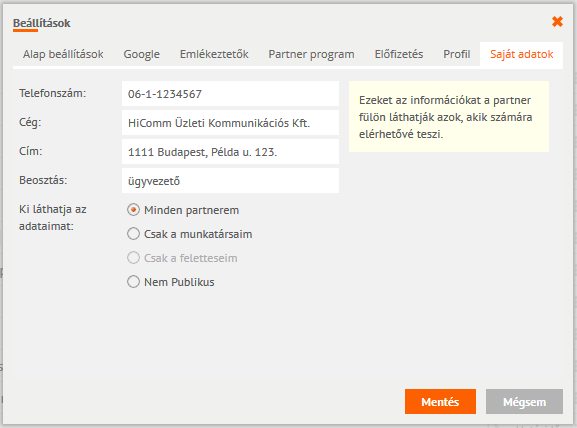This screenshot has width=577, height=428.
Task: Choose the Nem Publikus radio option
Action: (x=133, y=282)
